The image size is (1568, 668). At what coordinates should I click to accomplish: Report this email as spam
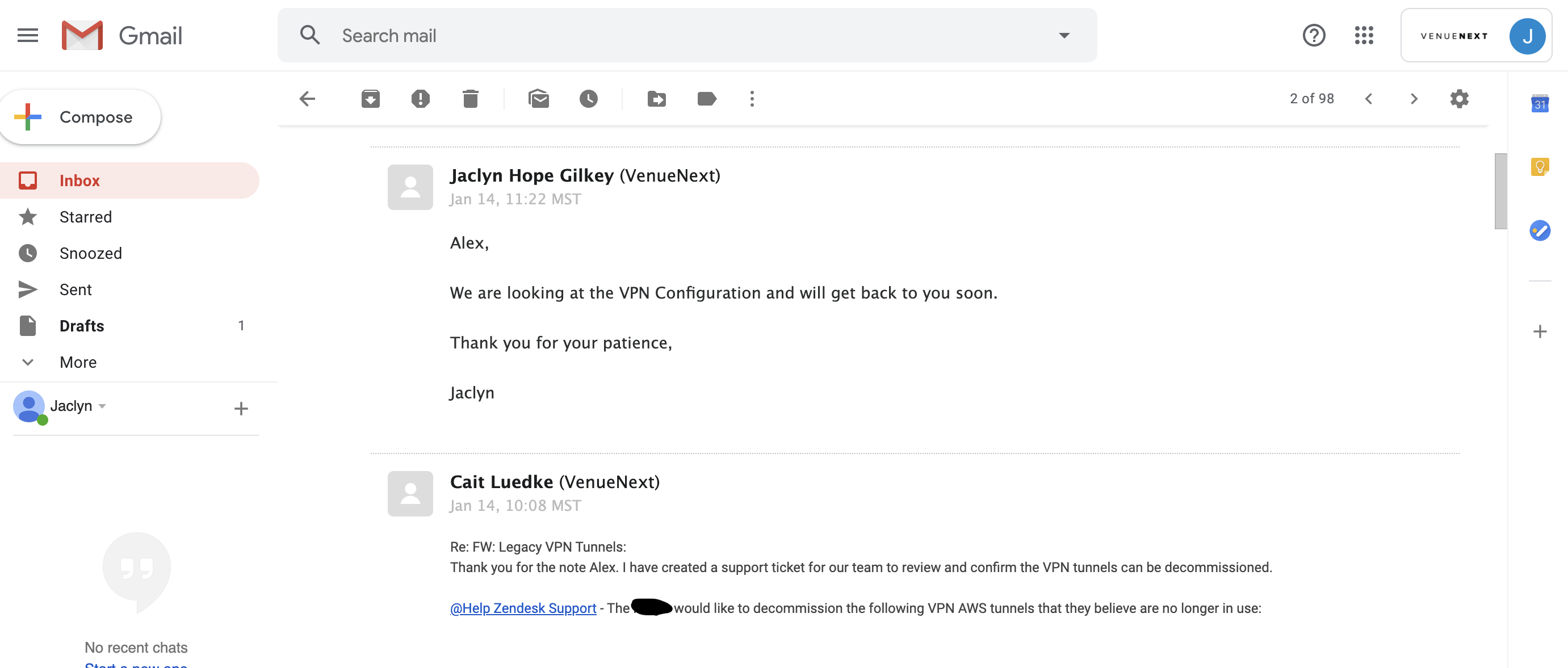click(x=420, y=99)
